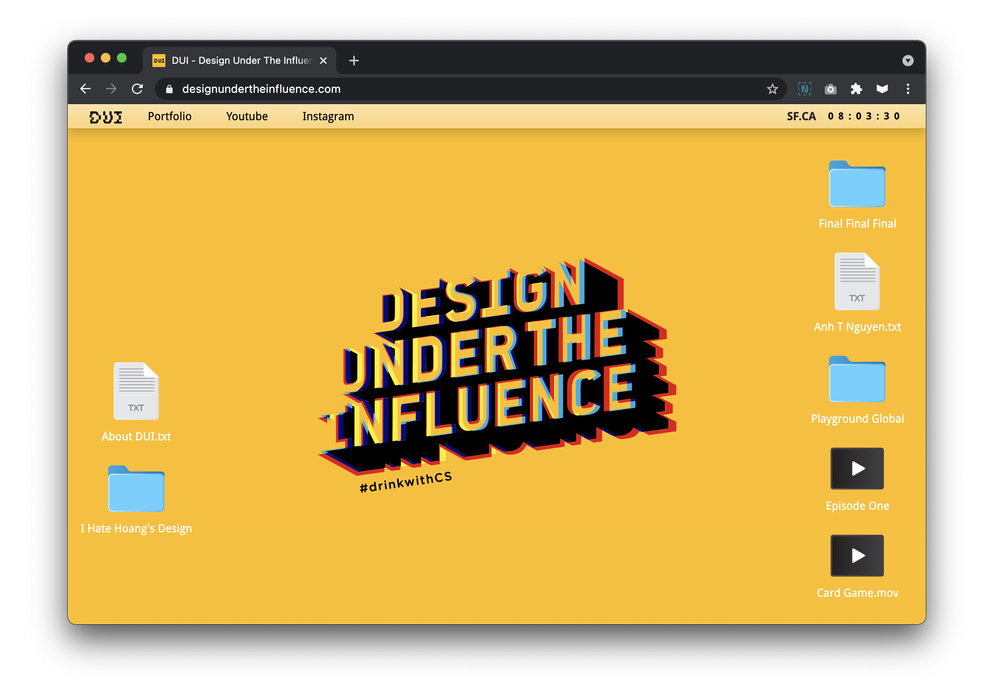Open the Playground Global folder icon

[857, 379]
